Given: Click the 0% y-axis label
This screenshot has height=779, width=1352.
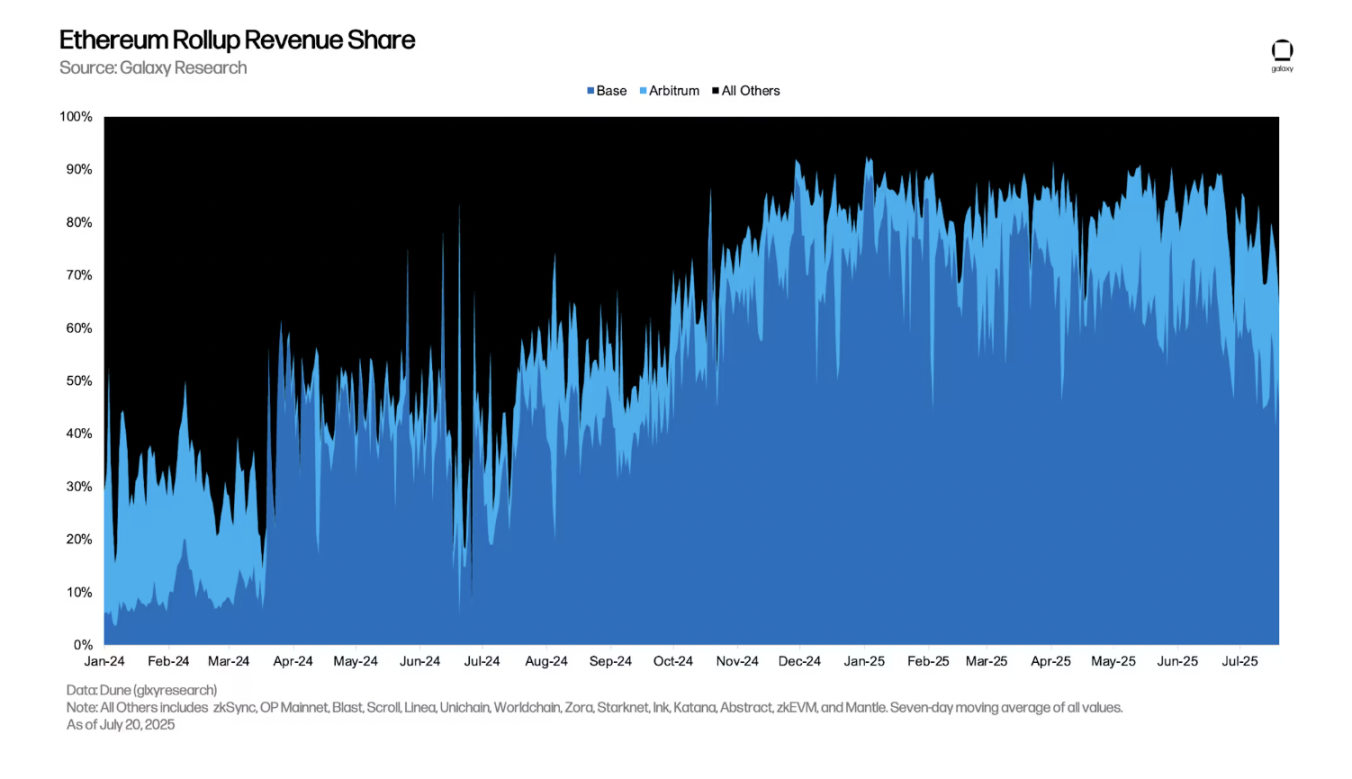Looking at the screenshot, I should pos(83,645).
